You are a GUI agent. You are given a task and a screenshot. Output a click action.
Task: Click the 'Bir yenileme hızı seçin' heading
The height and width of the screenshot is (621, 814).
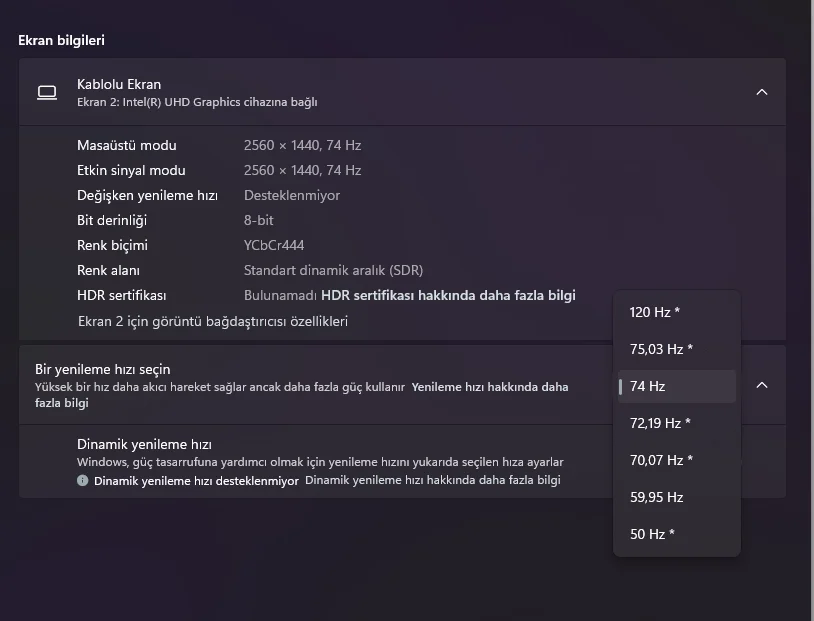tap(103, 369)
